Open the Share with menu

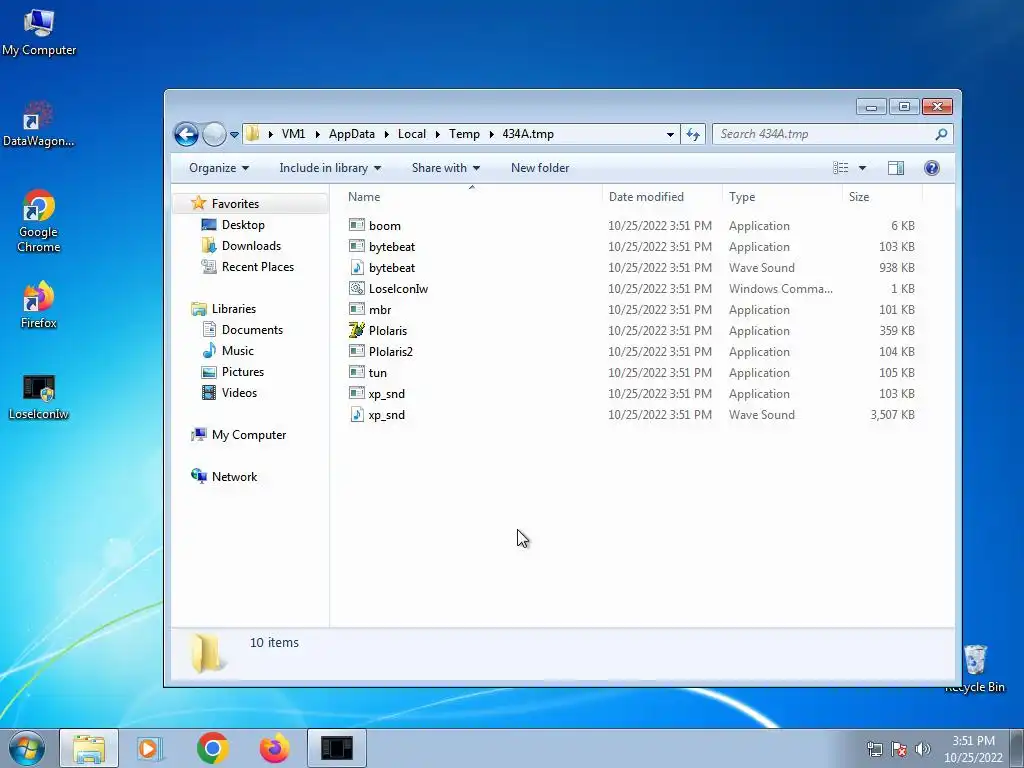(x=445, y=168)
